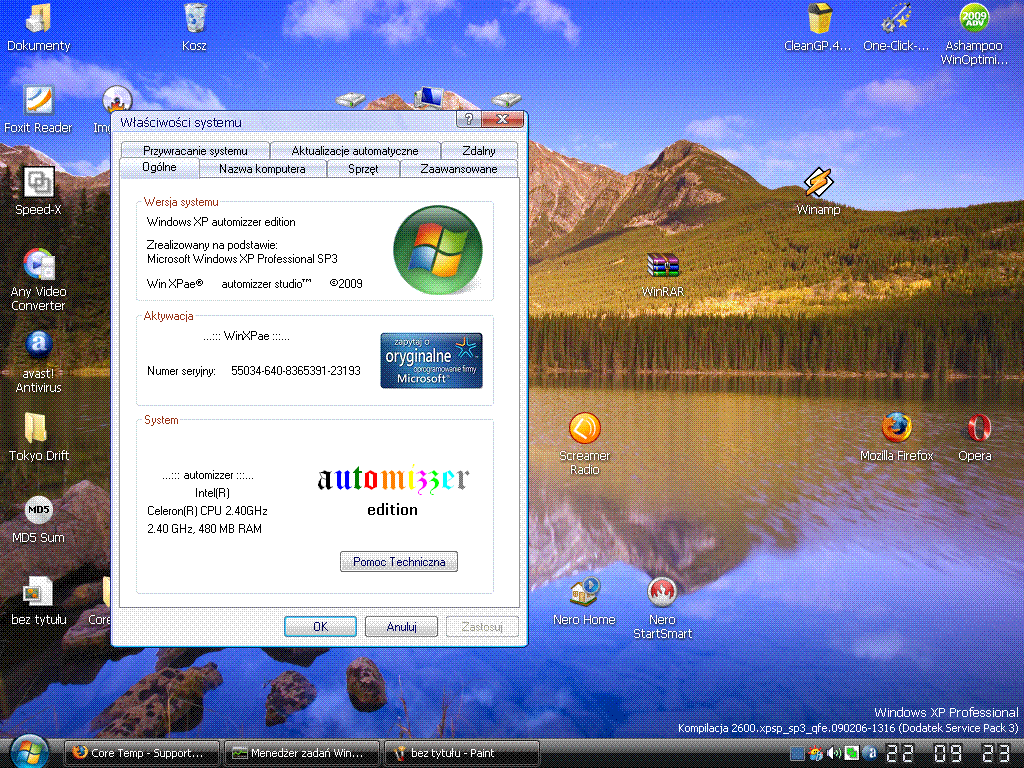Click the Anuluj button
Image resolution: width=1024 pixels, height=768 pixels.
coord(401,627)
